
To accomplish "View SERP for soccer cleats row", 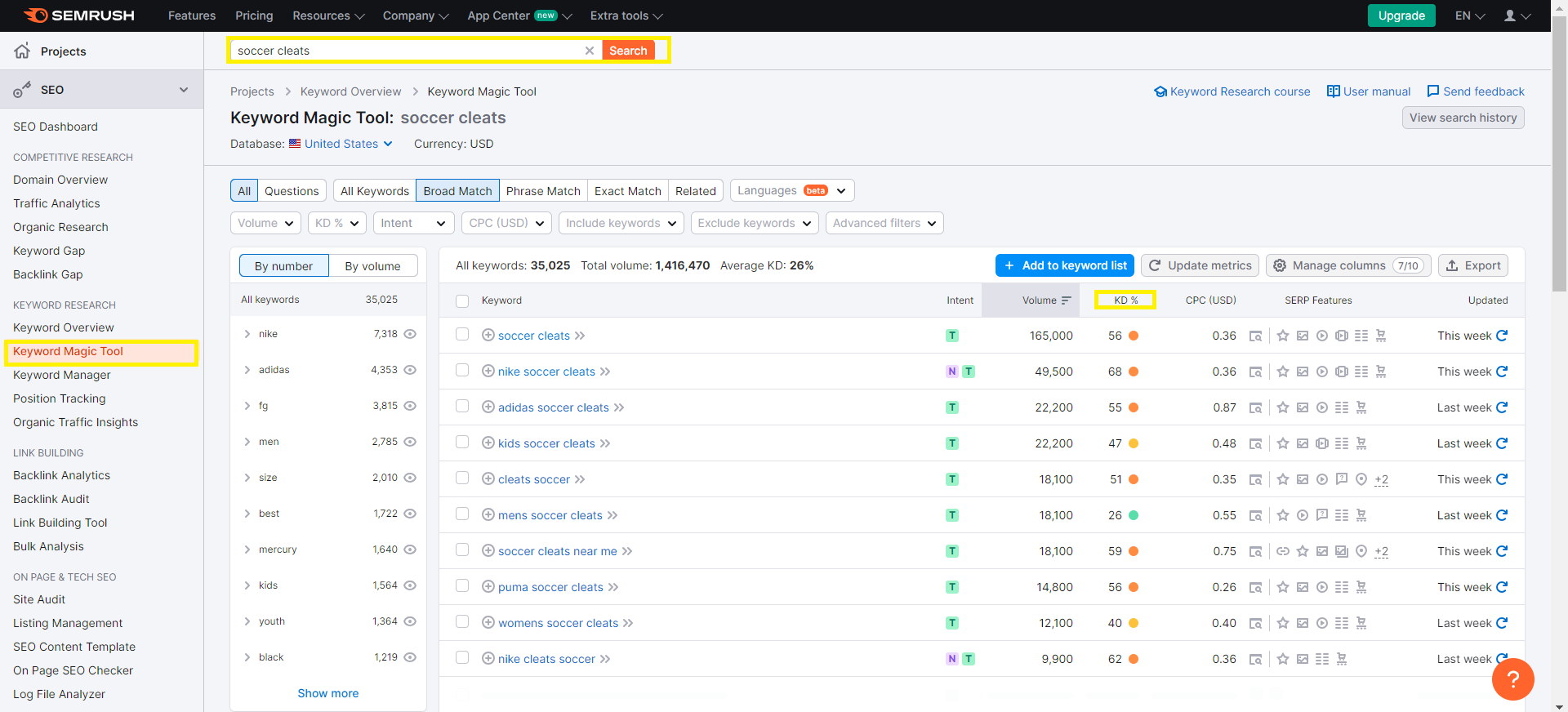I will (1256, 336).
